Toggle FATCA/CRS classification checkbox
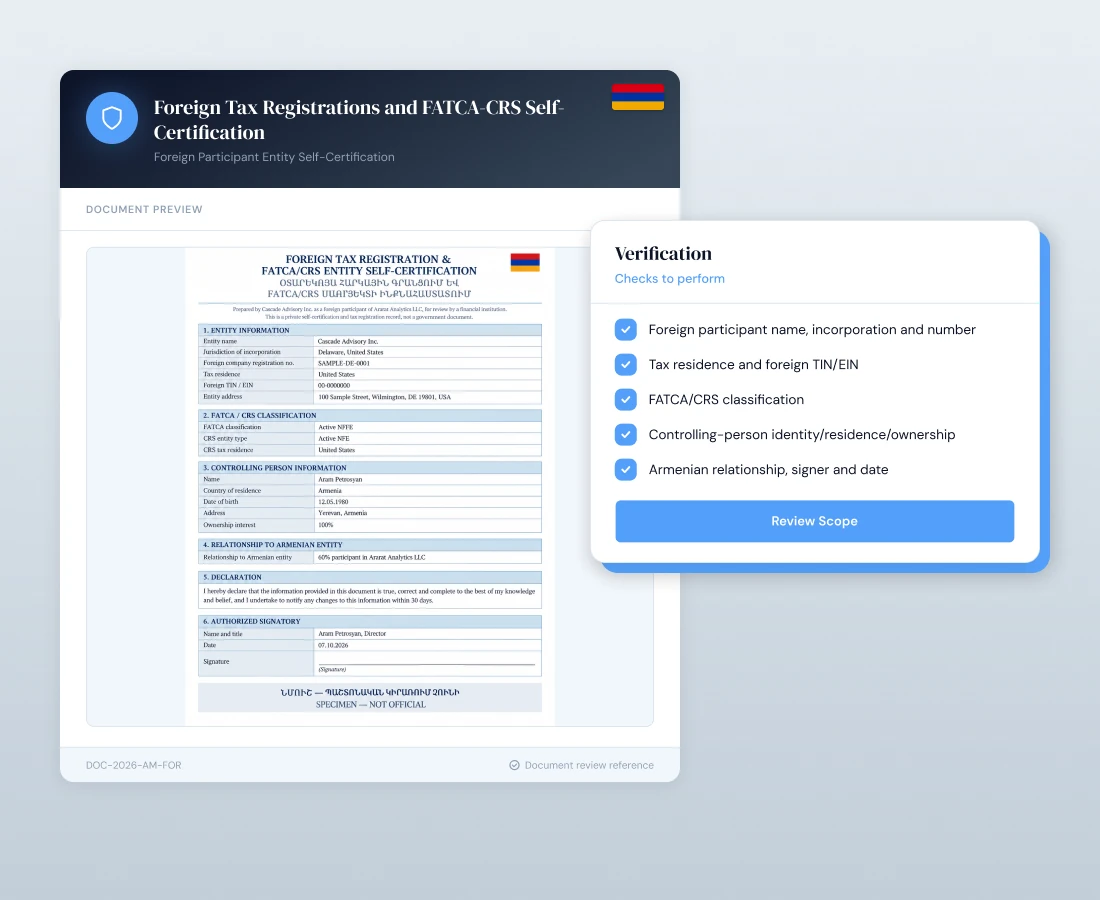1100x900 pixels. [x=626, y=400]
